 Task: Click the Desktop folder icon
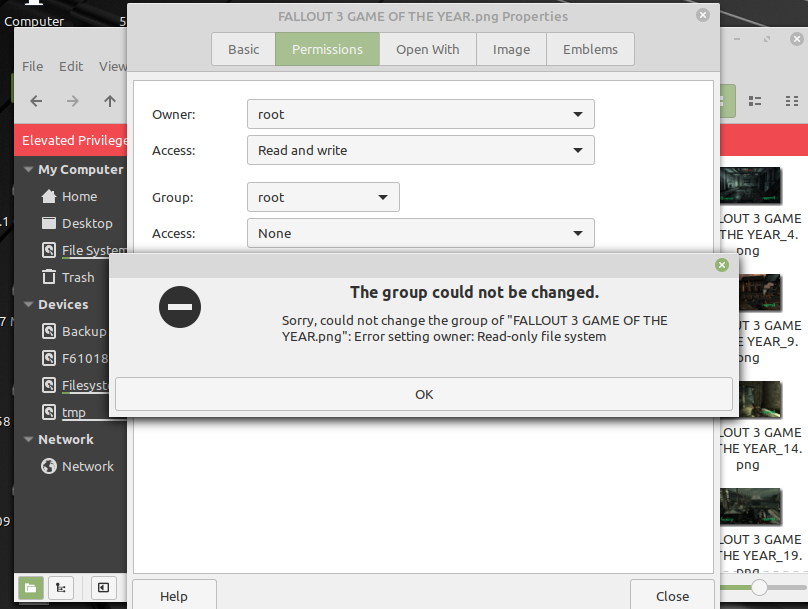pos(48,223)
